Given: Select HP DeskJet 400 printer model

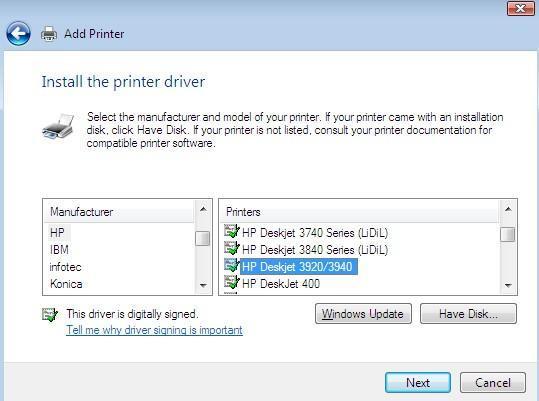Looking at the screenshot, I should tap(281, 284).
